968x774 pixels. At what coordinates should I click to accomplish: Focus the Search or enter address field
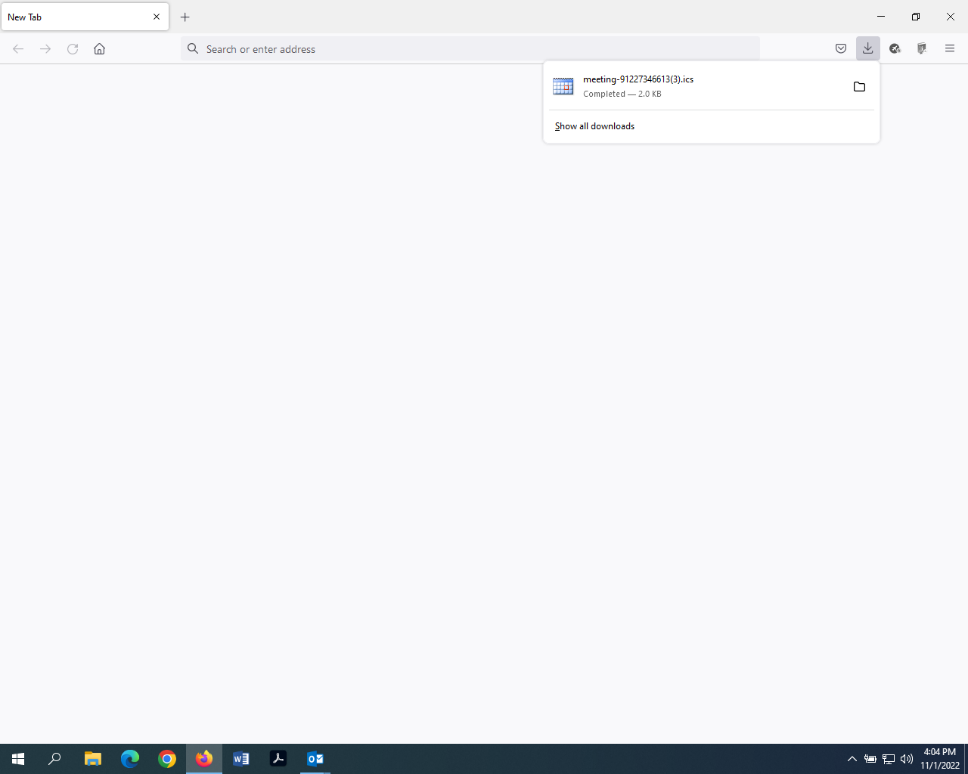pyautogui.click(x=470, y=49)
